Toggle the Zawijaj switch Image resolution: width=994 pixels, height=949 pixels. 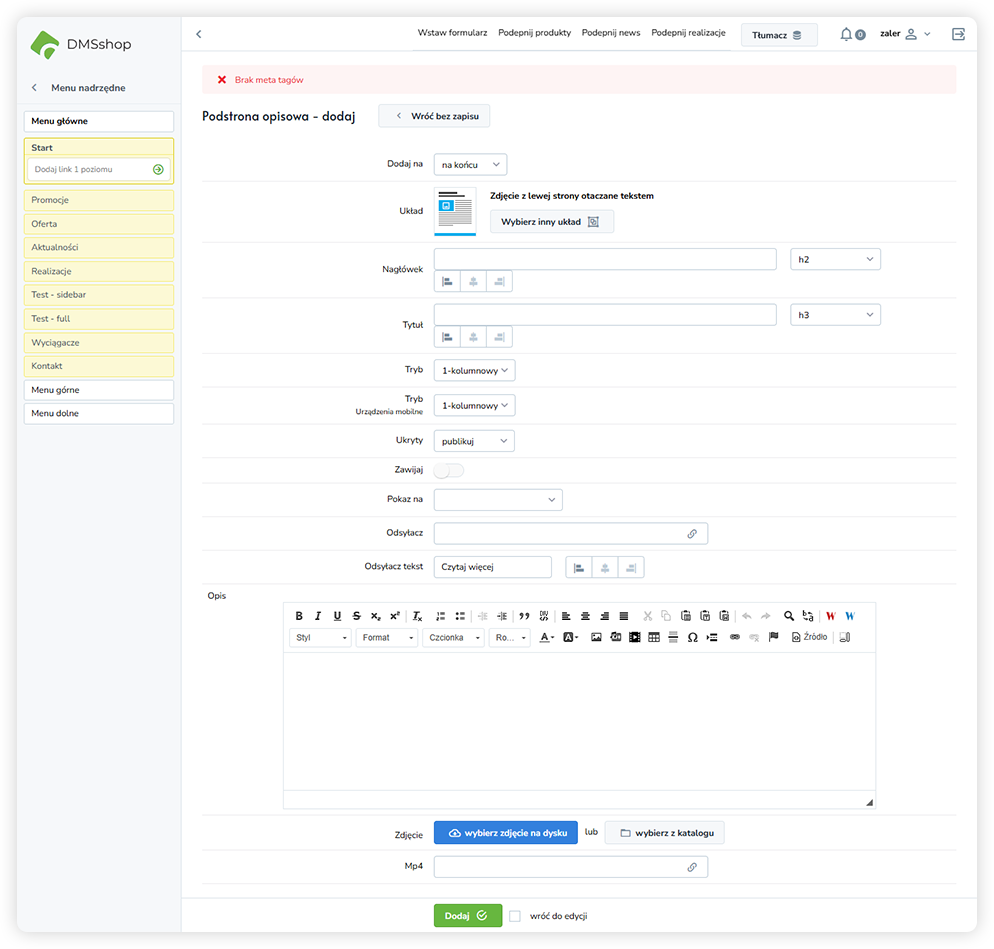(449, 470)
